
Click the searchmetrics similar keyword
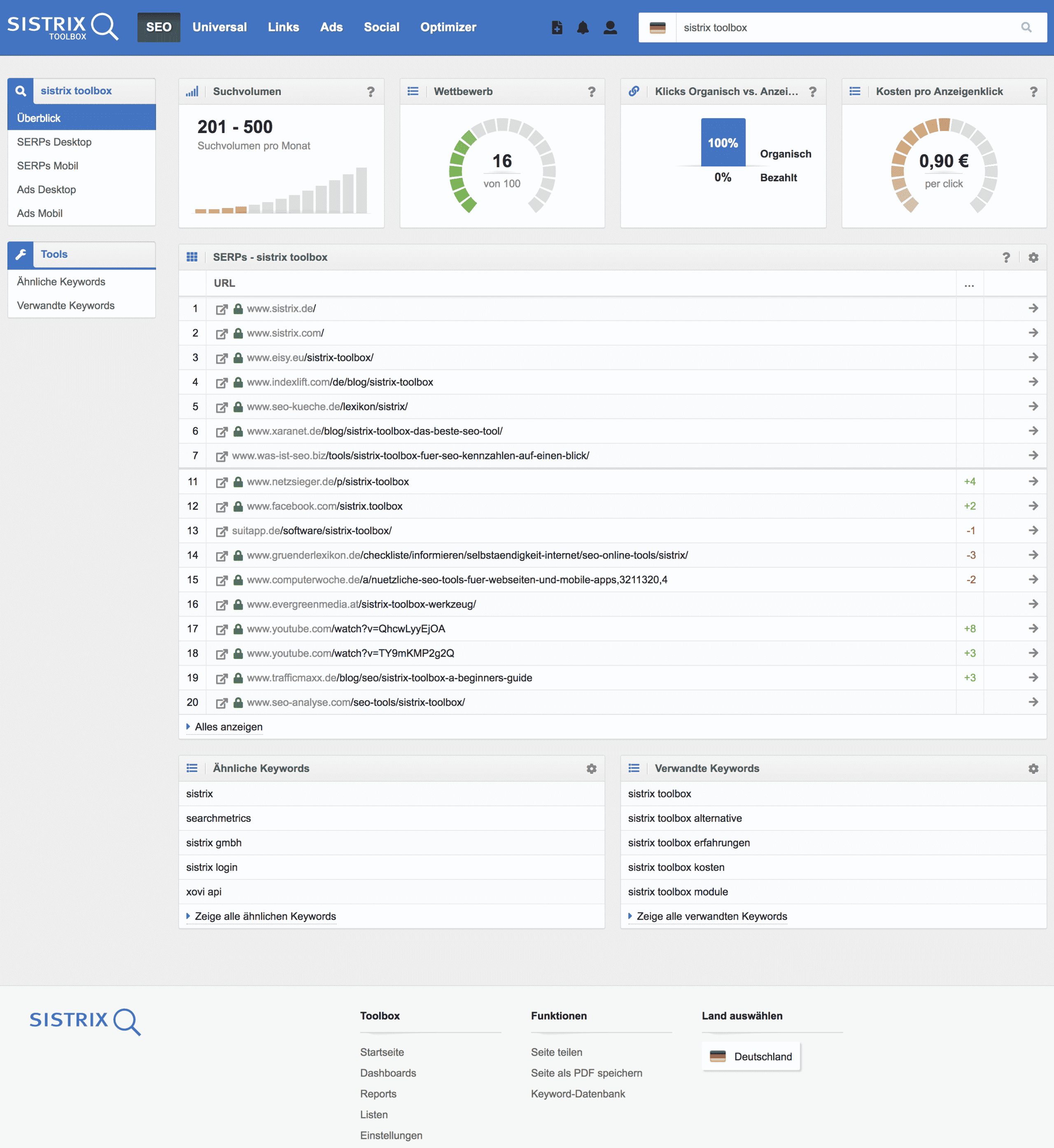[219, 818]
